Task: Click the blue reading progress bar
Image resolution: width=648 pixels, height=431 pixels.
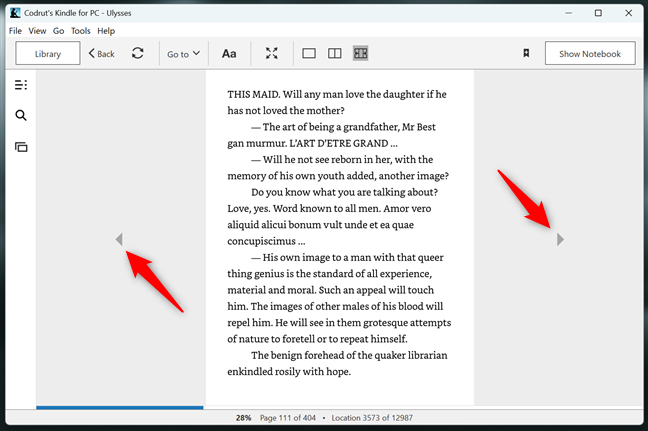Action: 119,408
